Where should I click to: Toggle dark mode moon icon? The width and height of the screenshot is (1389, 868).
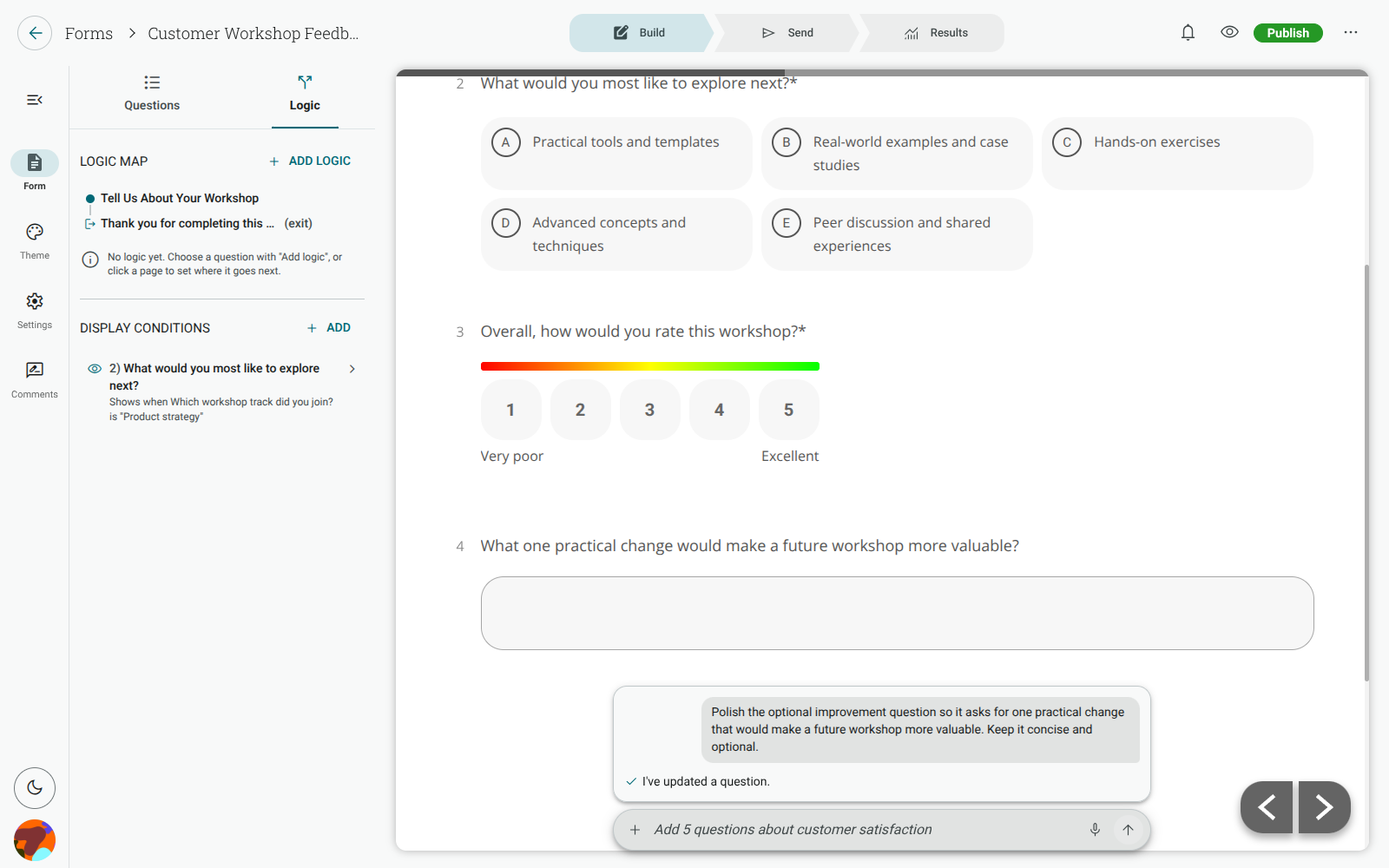[x=35, y=788]
